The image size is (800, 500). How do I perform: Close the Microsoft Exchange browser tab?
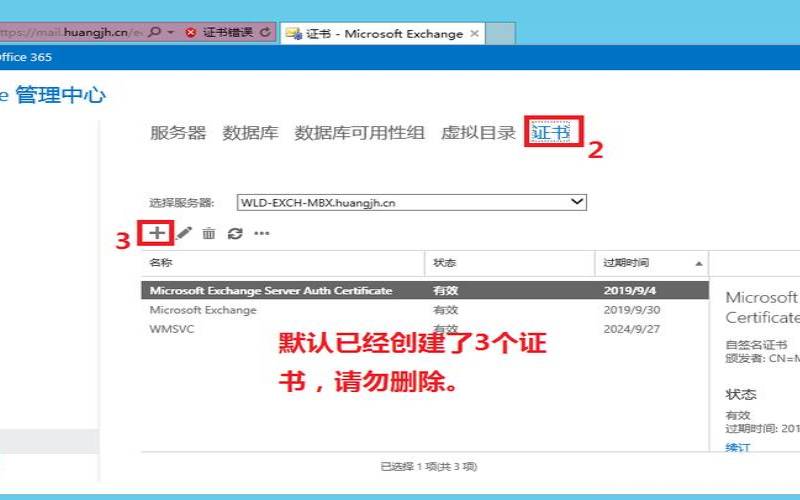click(x=474, y=34)
